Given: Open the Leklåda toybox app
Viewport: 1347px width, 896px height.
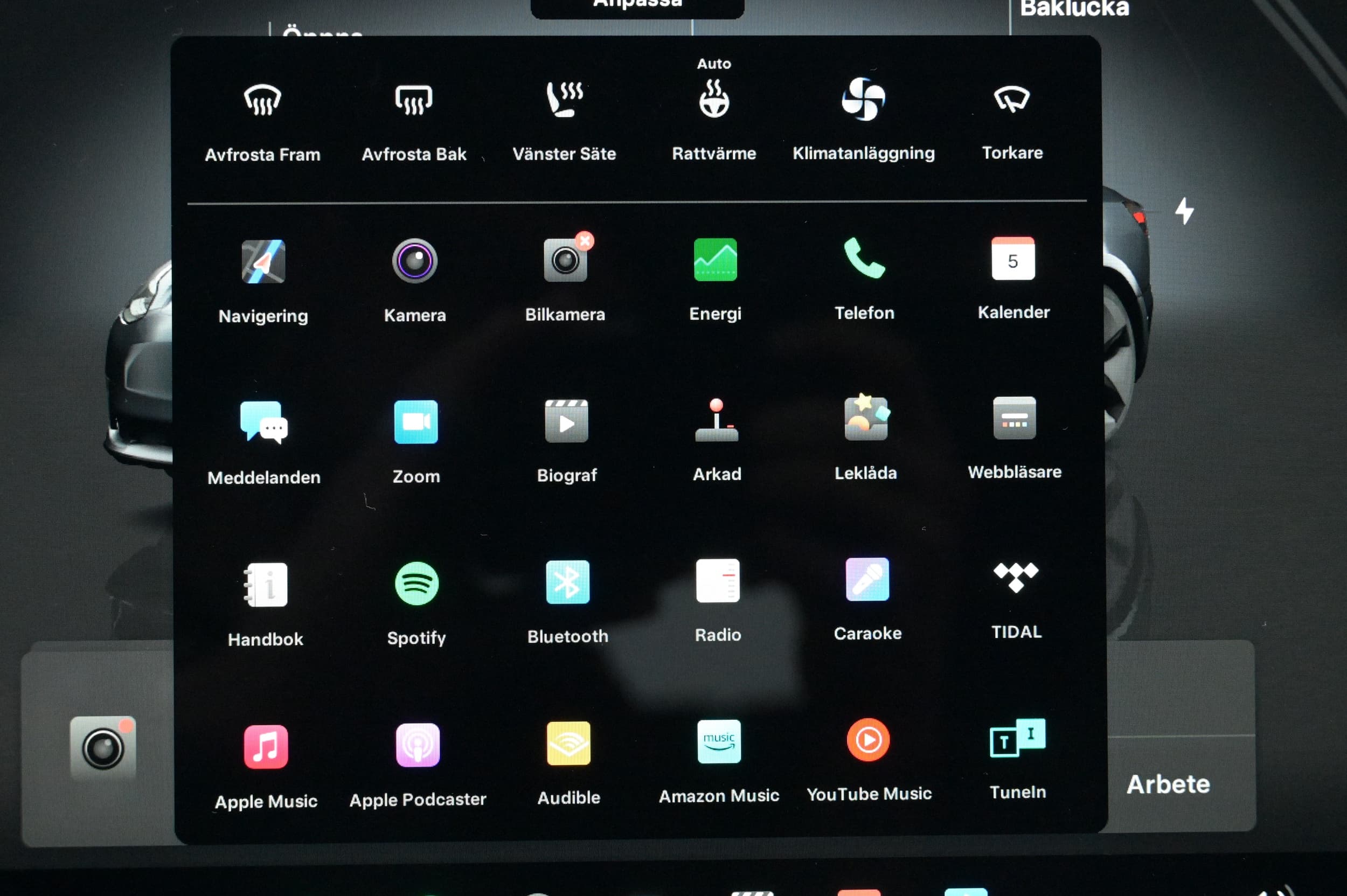Looking at the screenshot, I should (866, 418).
